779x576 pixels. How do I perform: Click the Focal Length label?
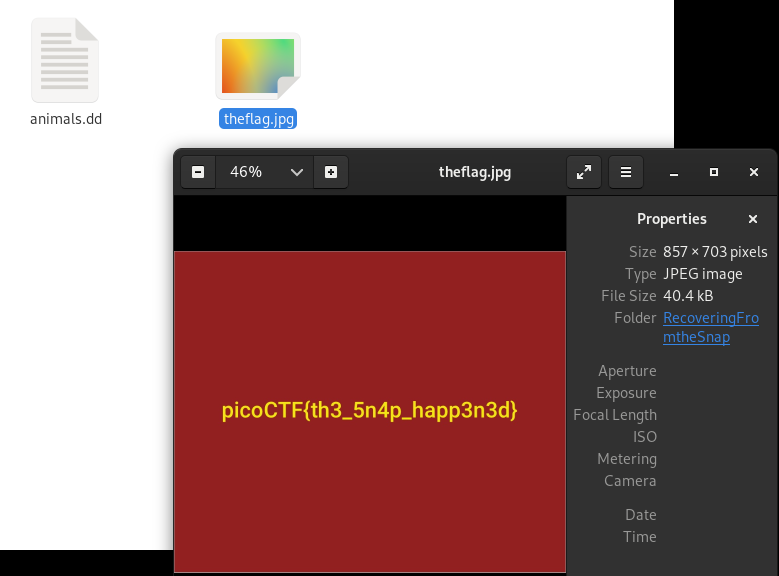(x=615, y=415)
